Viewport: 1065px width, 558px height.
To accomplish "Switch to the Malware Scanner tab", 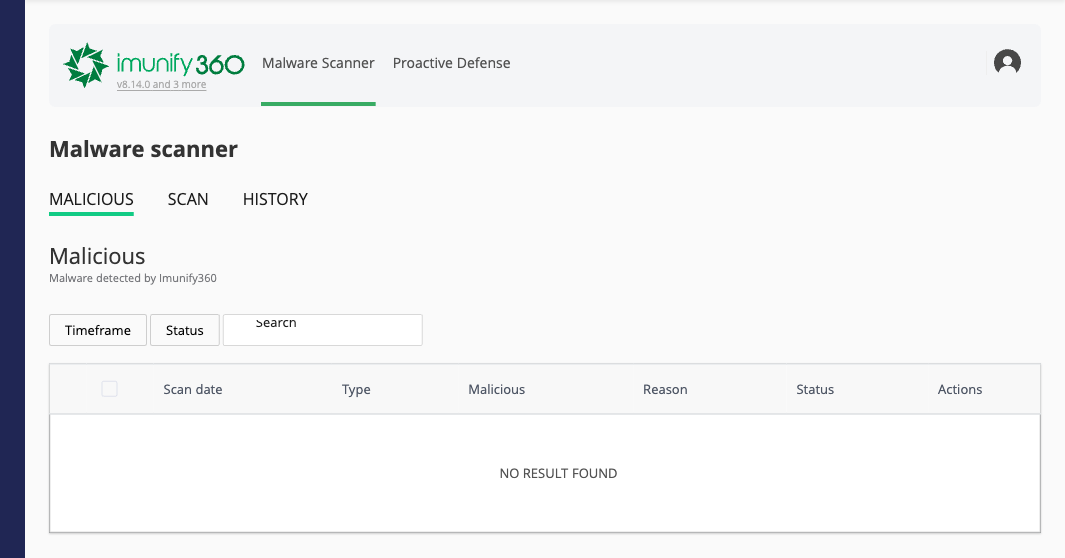I will coord(318,63).
